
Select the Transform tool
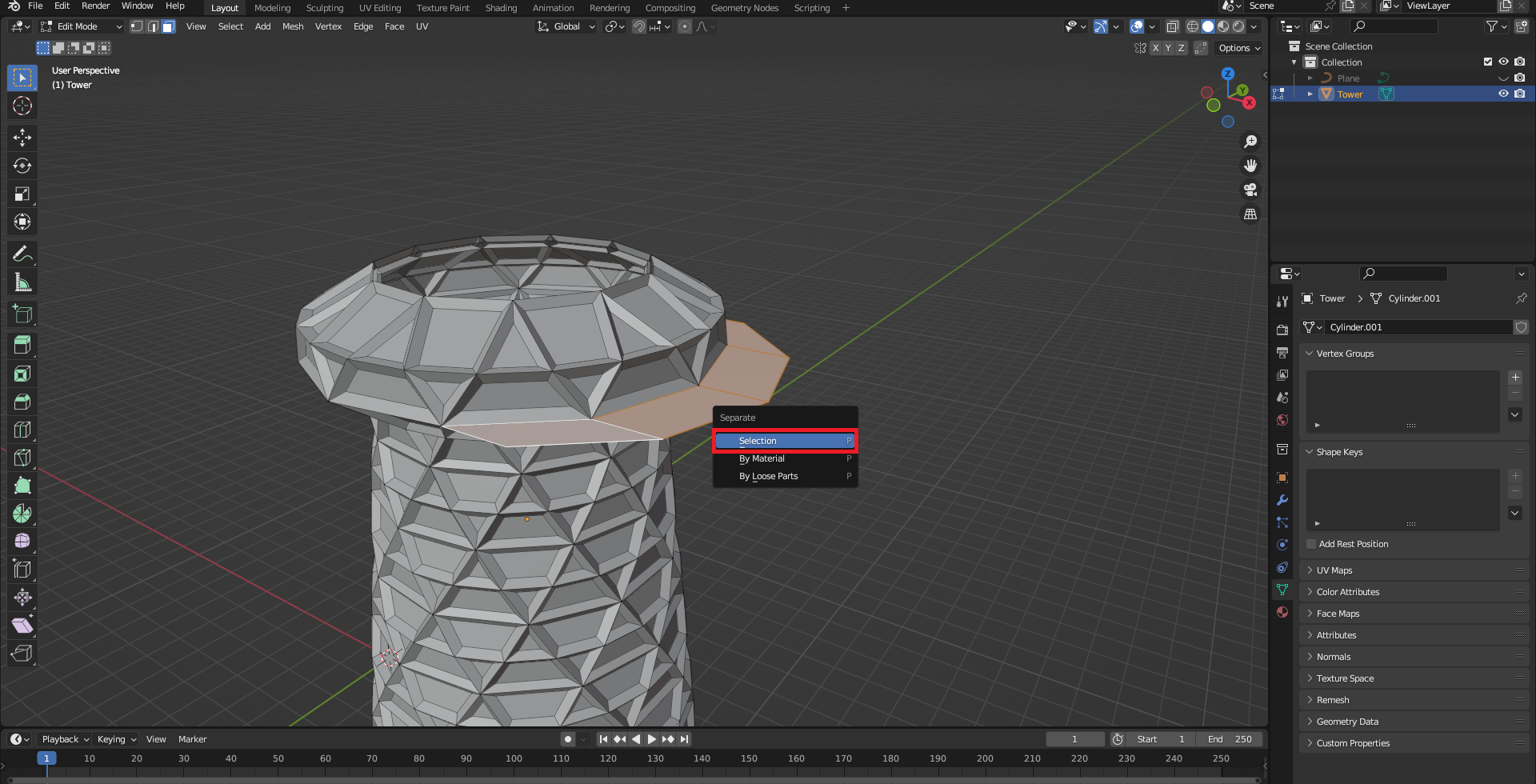click(x=22, y=222)
